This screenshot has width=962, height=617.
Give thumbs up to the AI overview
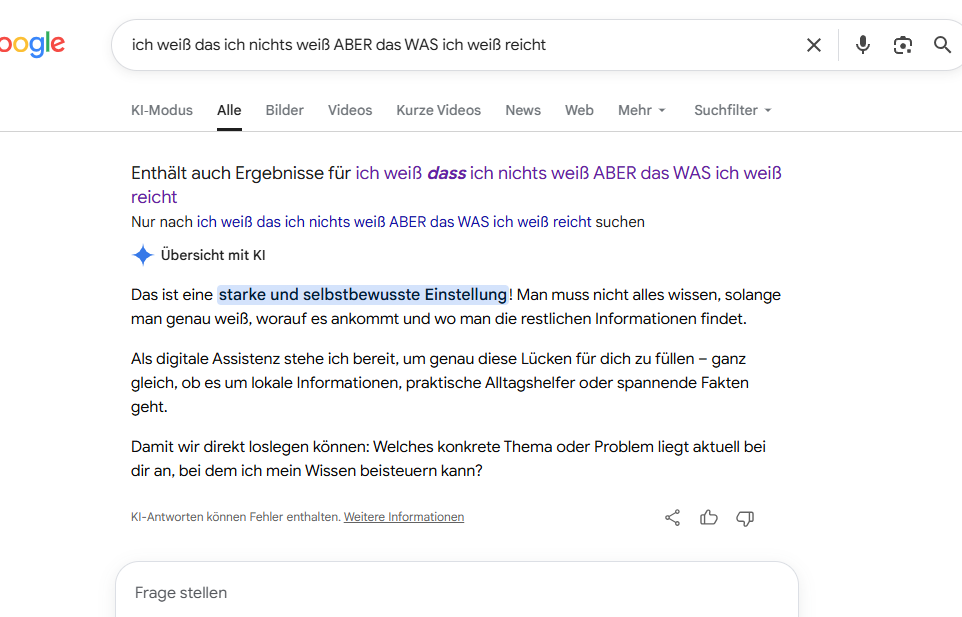(709, 518)
